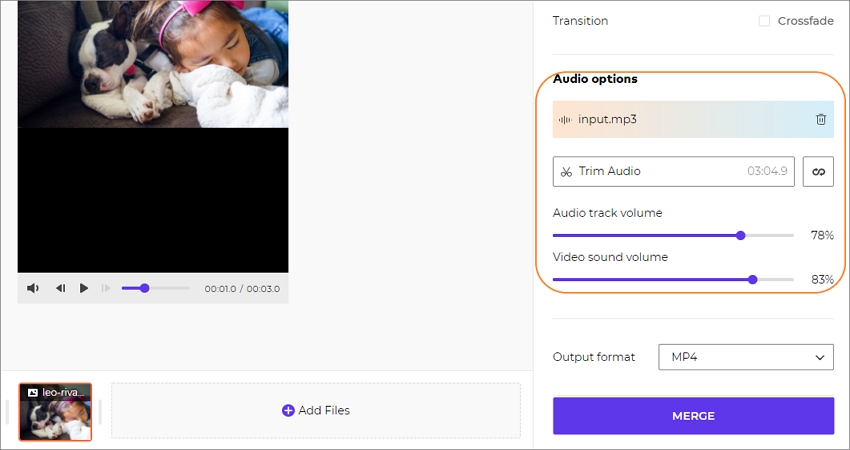Enable the Crossfade transition checkbox
Viewport: 850px width, 450px height.
click(x=764, y=21)
